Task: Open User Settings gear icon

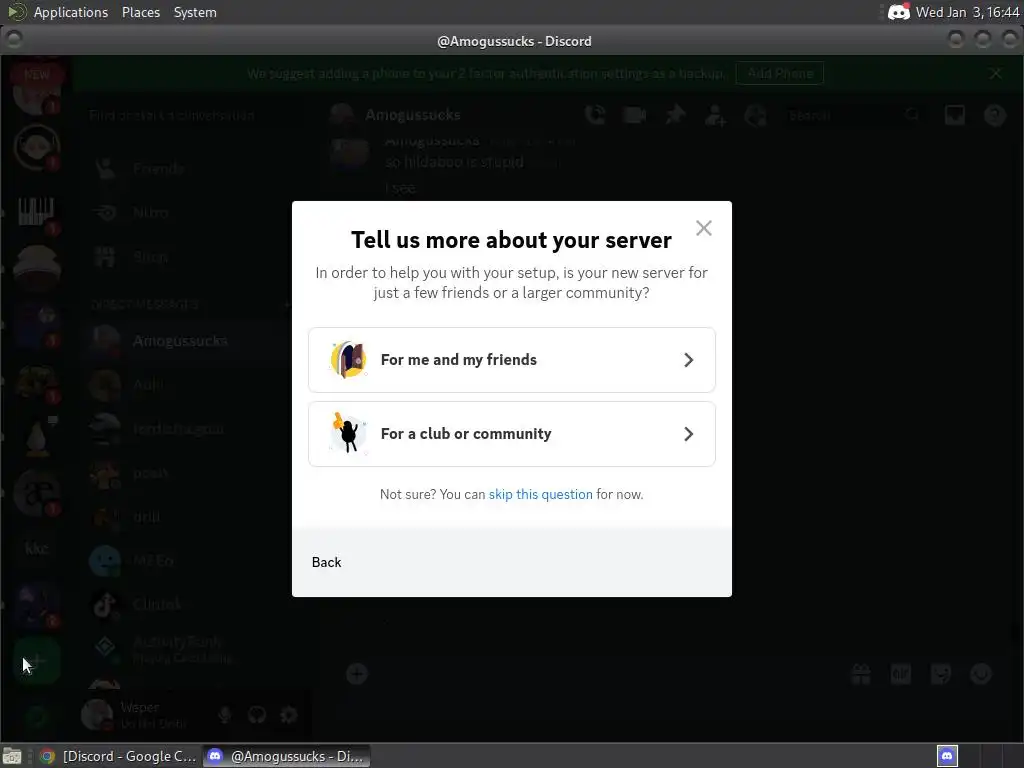Action: point(289,714)
